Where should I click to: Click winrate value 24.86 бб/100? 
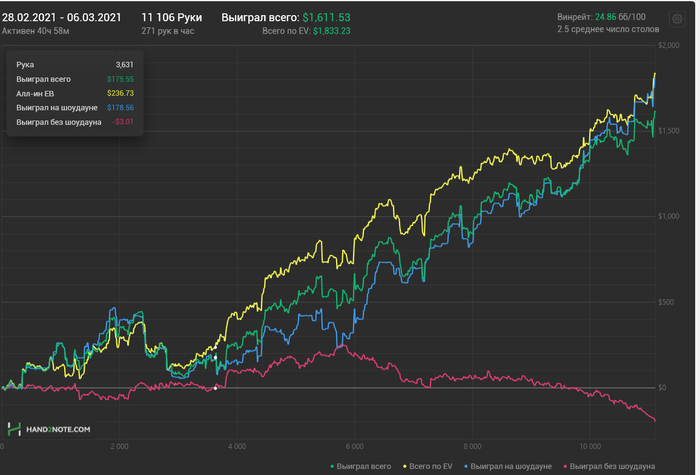coord(620,17)
